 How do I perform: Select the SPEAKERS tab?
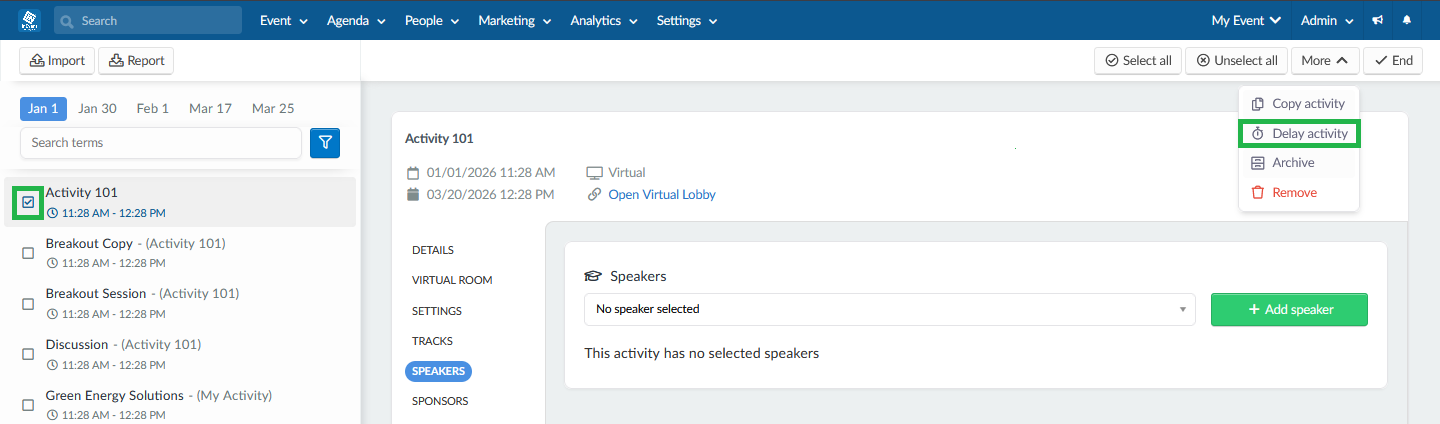click(438, 371)
